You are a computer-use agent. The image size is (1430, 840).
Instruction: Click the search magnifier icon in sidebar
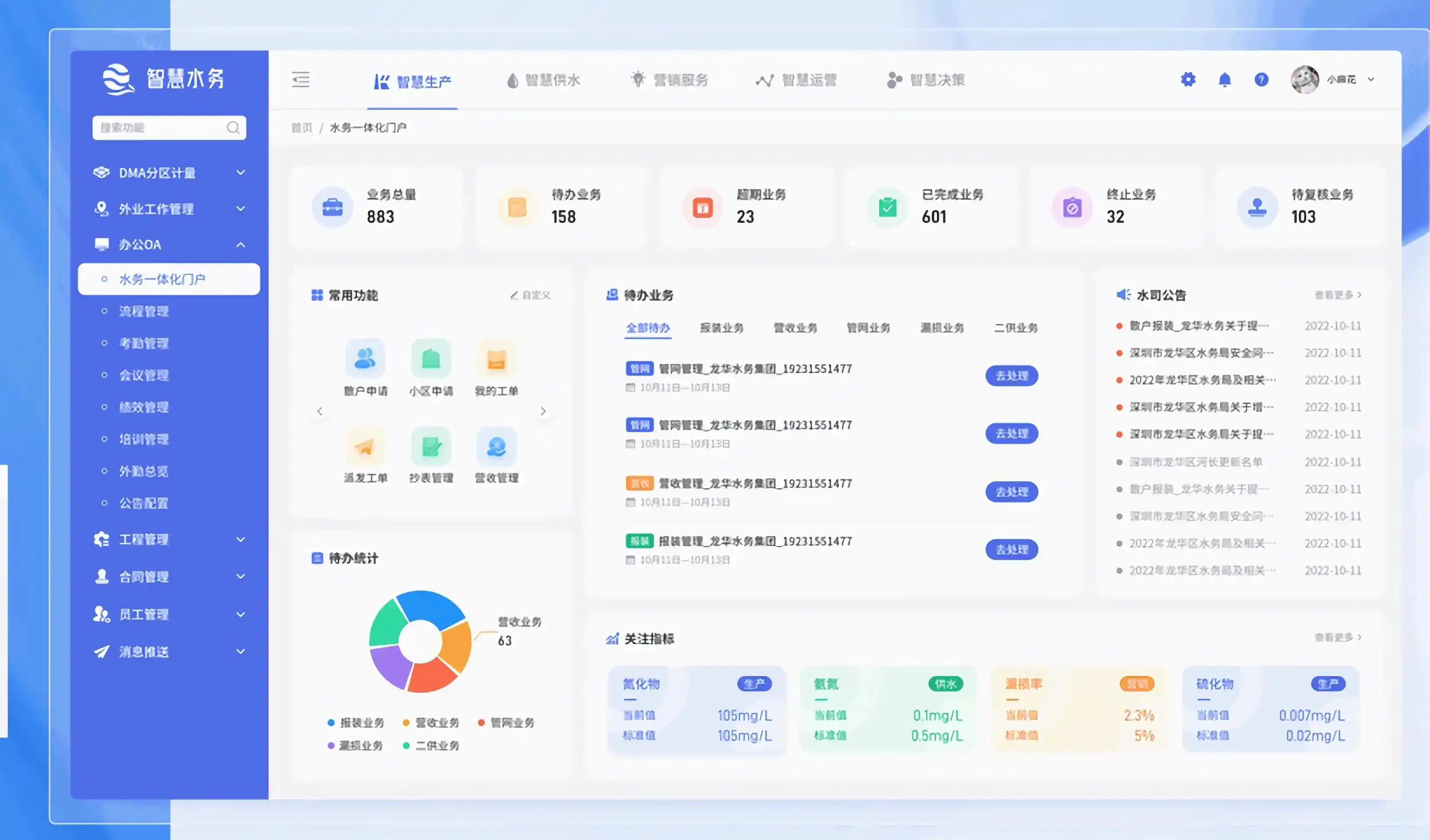click(233, 128)
